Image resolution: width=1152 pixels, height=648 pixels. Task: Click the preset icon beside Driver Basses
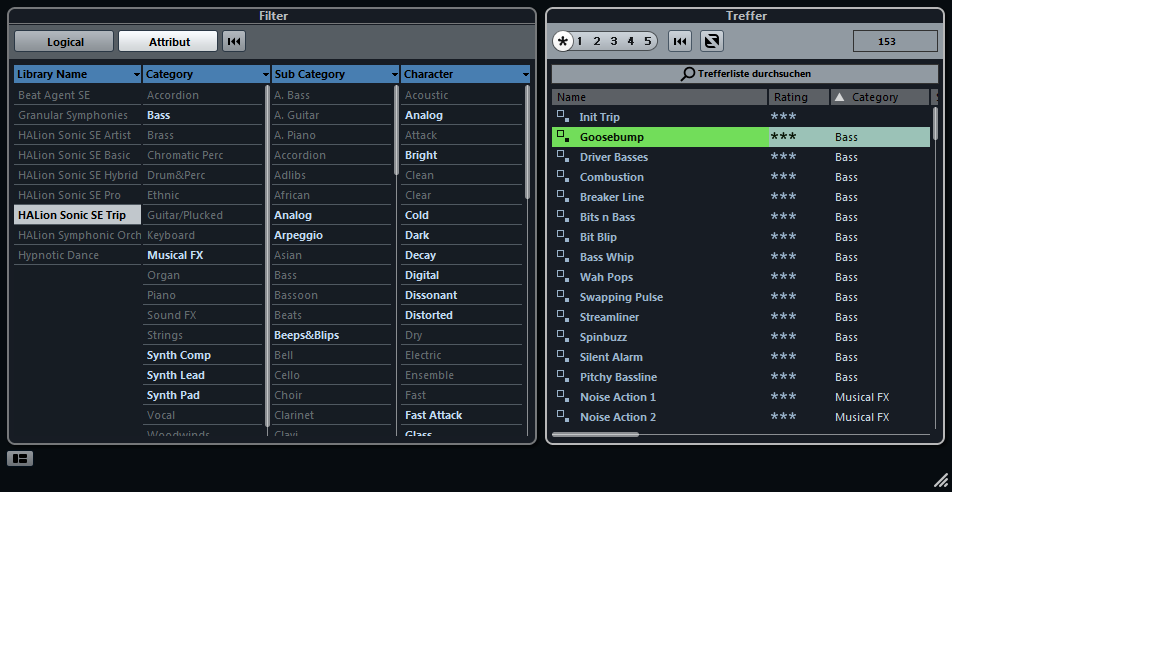coord(563,156)
